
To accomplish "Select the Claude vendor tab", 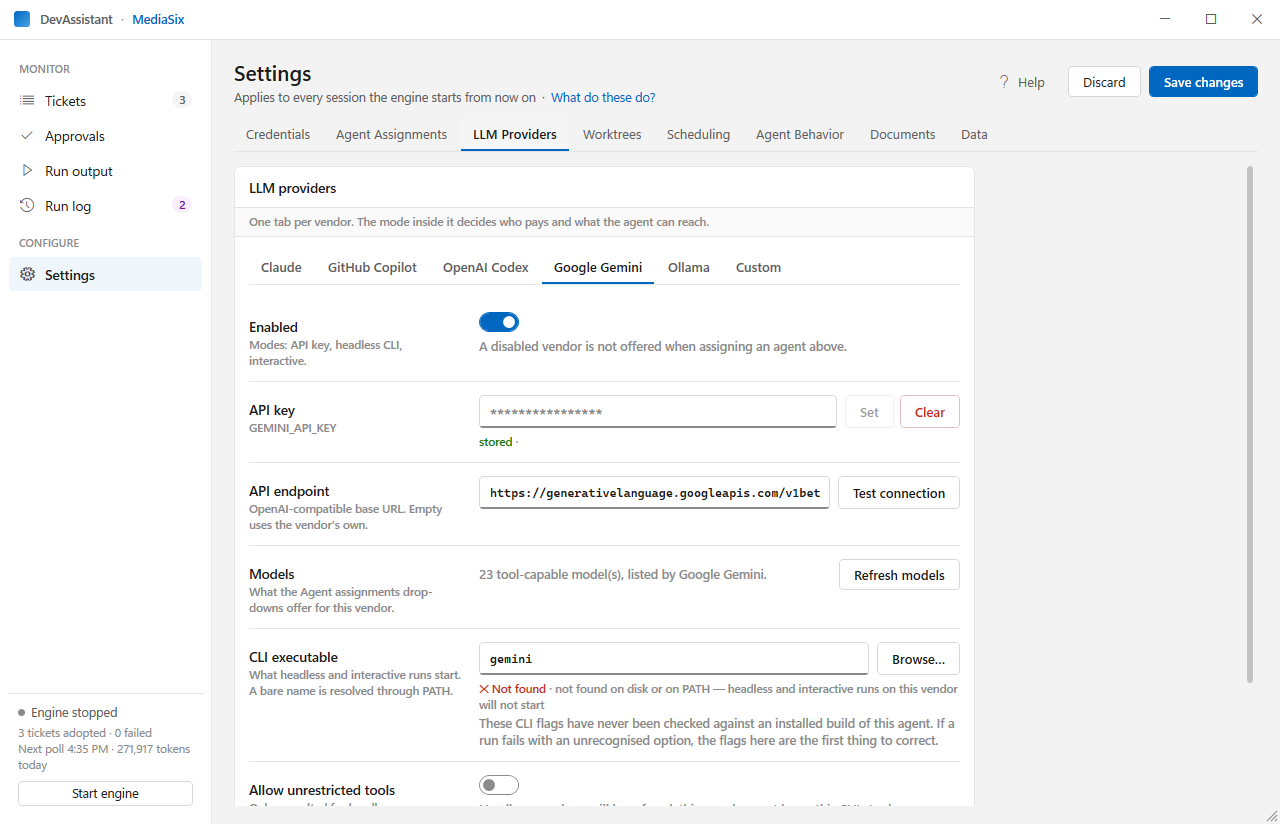I will coord(281,267).
